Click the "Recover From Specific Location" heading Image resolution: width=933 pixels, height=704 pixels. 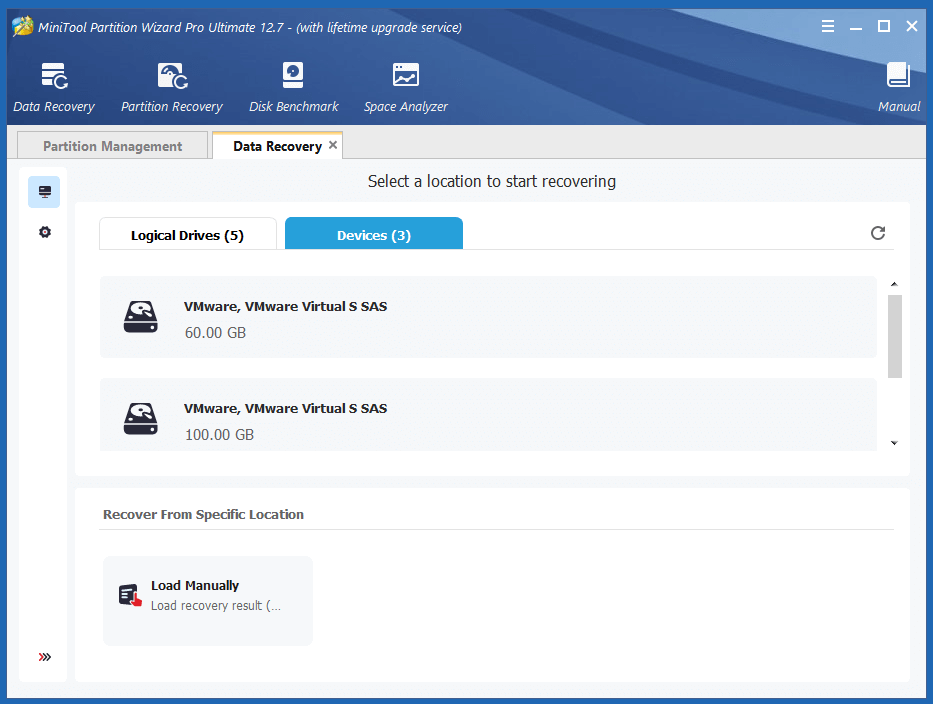point(203,514)
